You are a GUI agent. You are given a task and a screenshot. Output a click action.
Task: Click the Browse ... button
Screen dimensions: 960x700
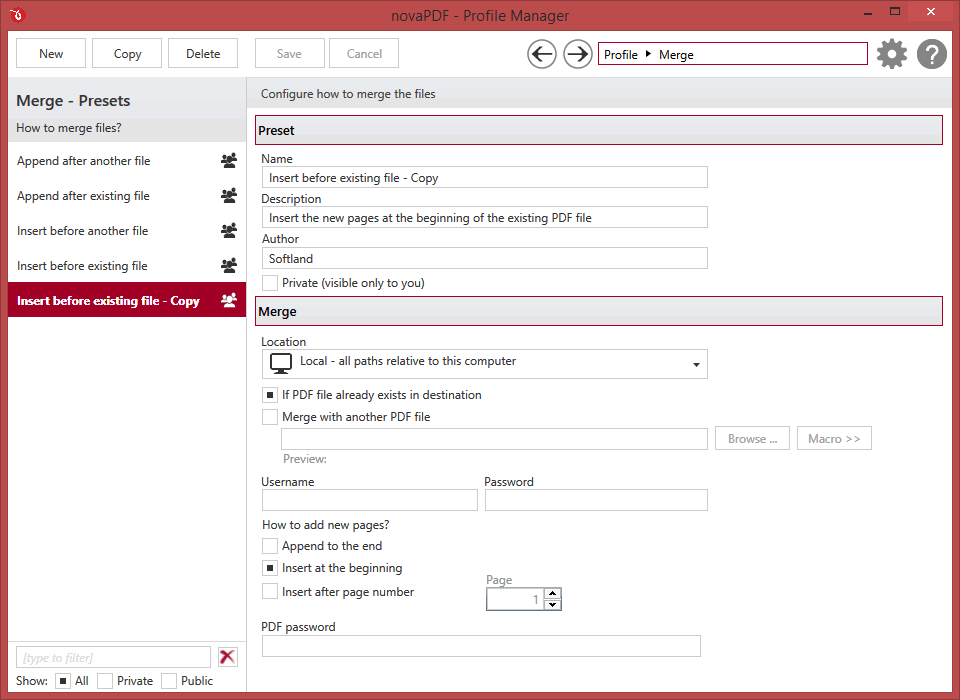(752, 438)
